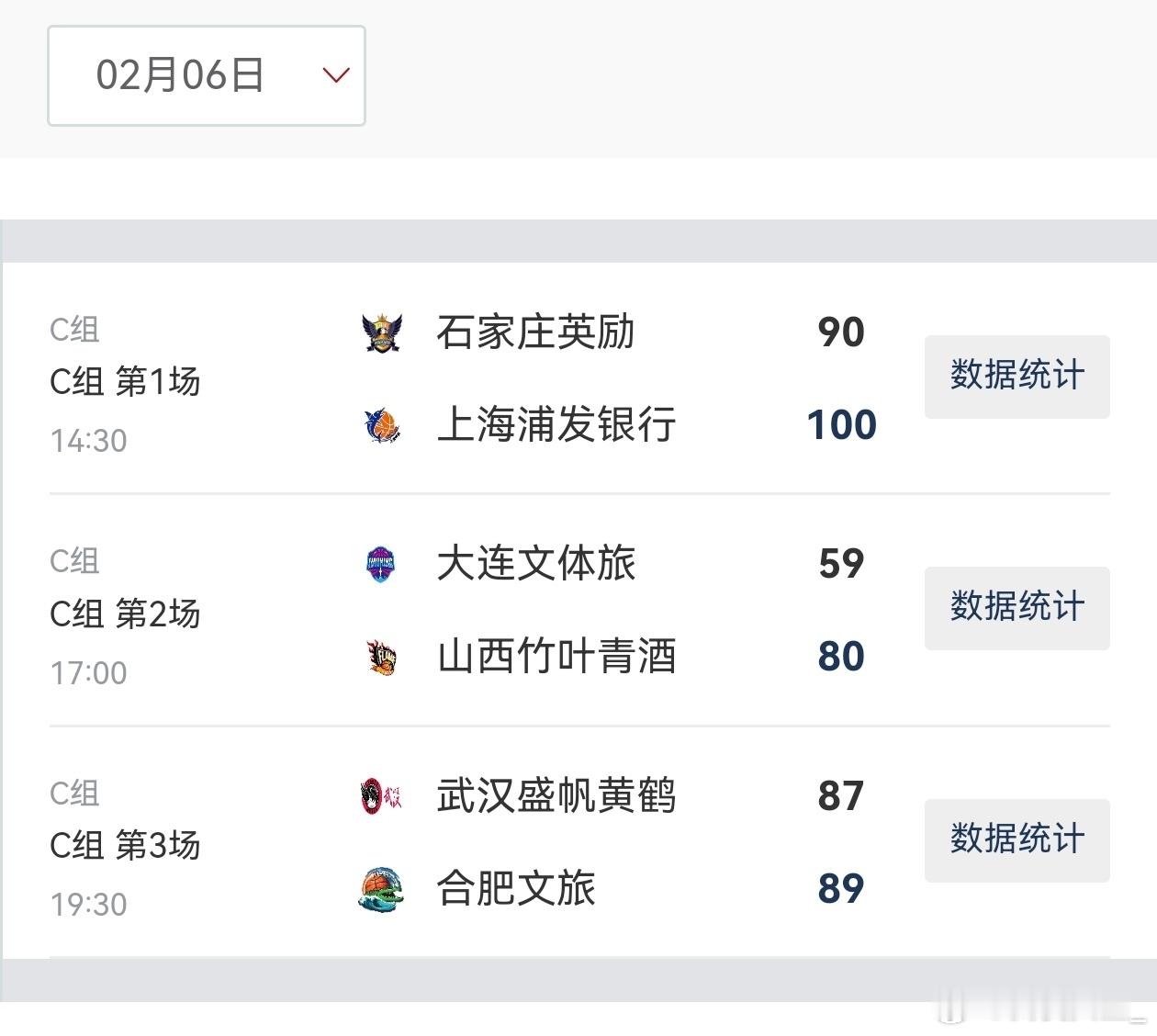Select the 武汉盛帆黄鹤 team name
Image resolution: width=1157 pixels, height=1036 pixels.
(x=556, y=796)
